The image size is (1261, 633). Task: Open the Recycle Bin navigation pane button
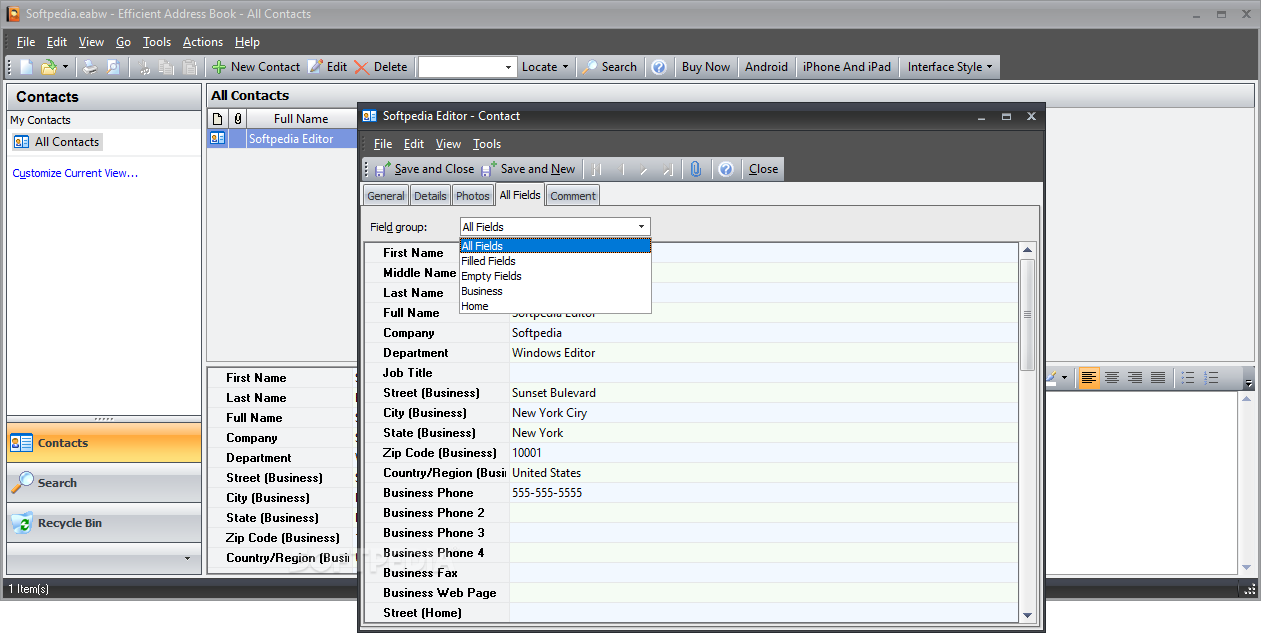coord(104,523)
